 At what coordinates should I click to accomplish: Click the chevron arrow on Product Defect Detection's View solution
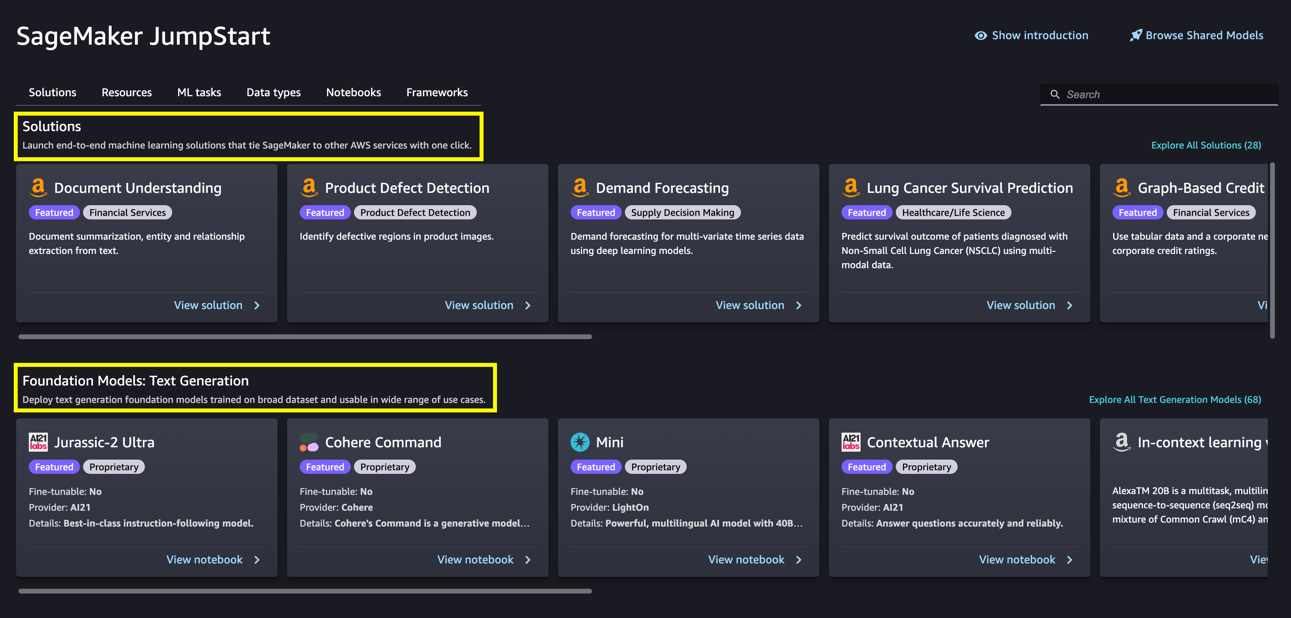(x=528, y=305)
